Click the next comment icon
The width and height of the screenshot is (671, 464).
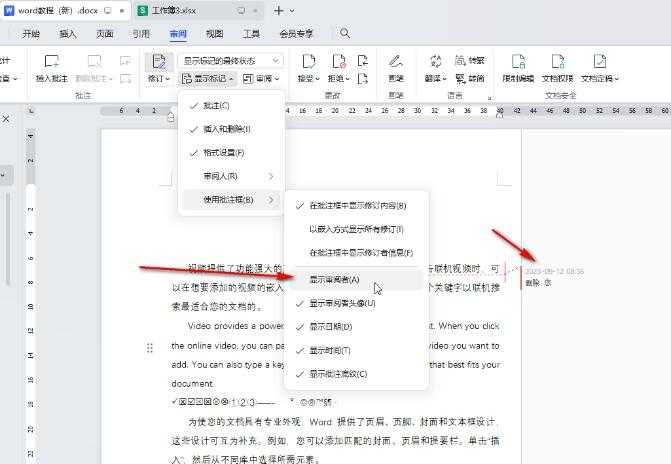tap(125, 79)
